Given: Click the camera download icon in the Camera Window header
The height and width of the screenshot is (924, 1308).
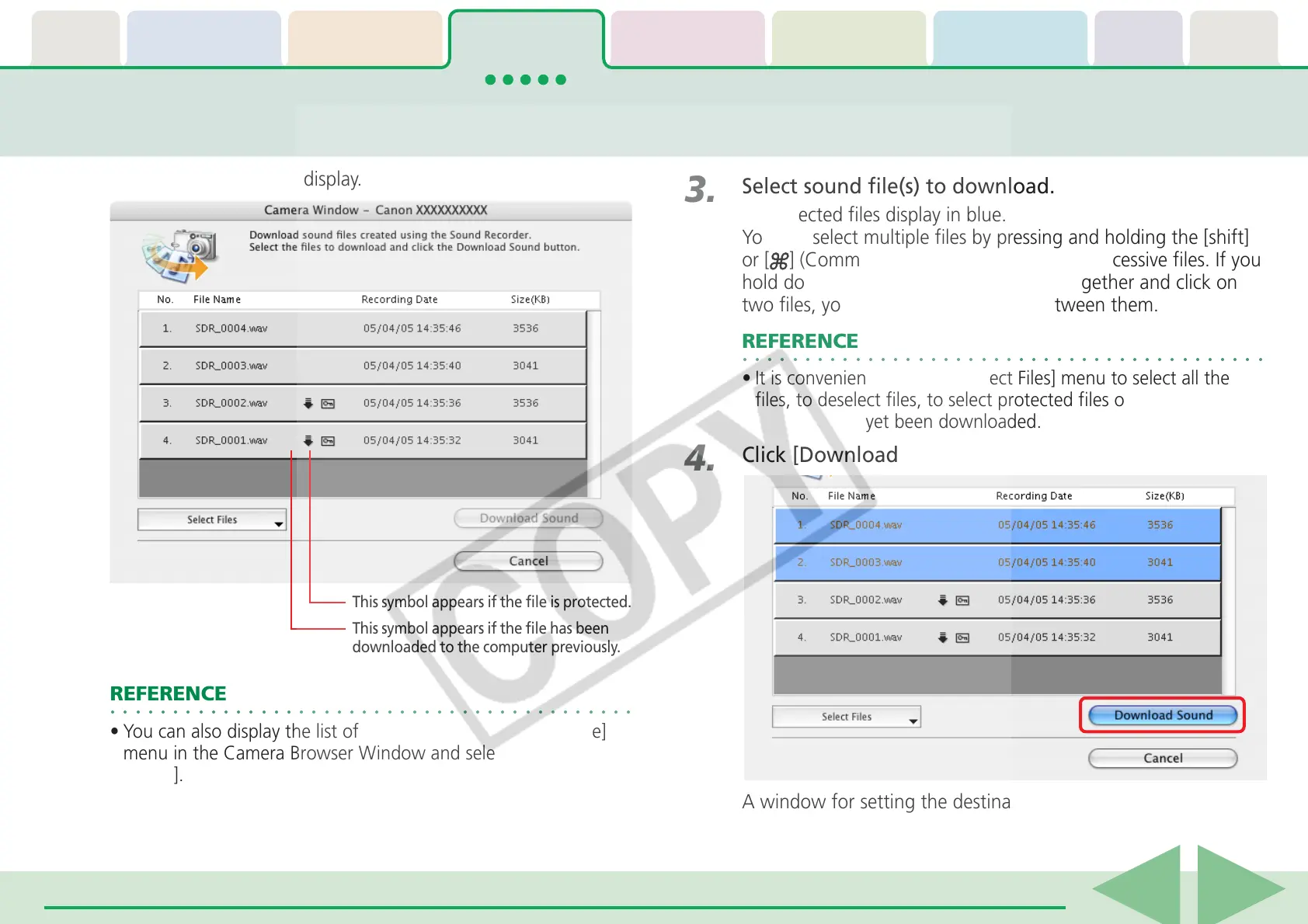Looking at the screenshot, I should (180, 255).
